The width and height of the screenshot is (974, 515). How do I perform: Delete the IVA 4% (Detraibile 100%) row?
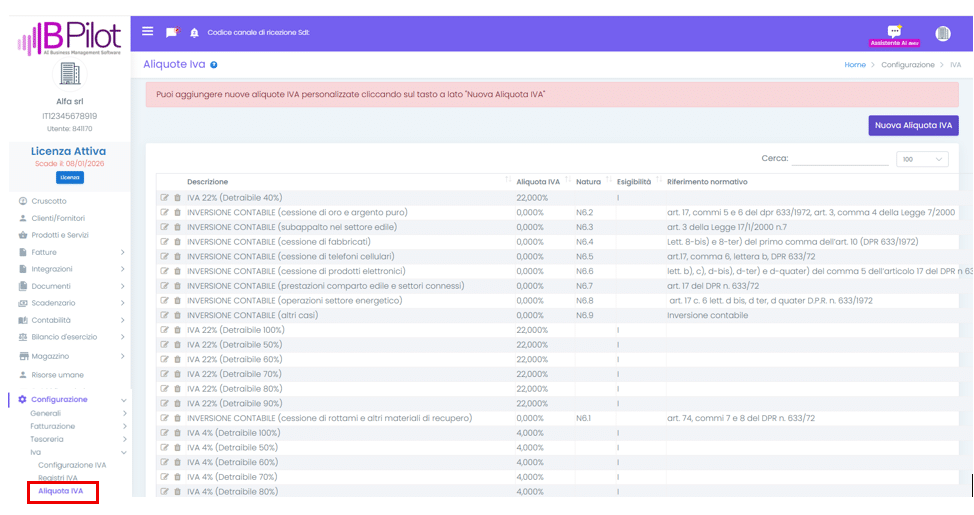coord(177,433)
